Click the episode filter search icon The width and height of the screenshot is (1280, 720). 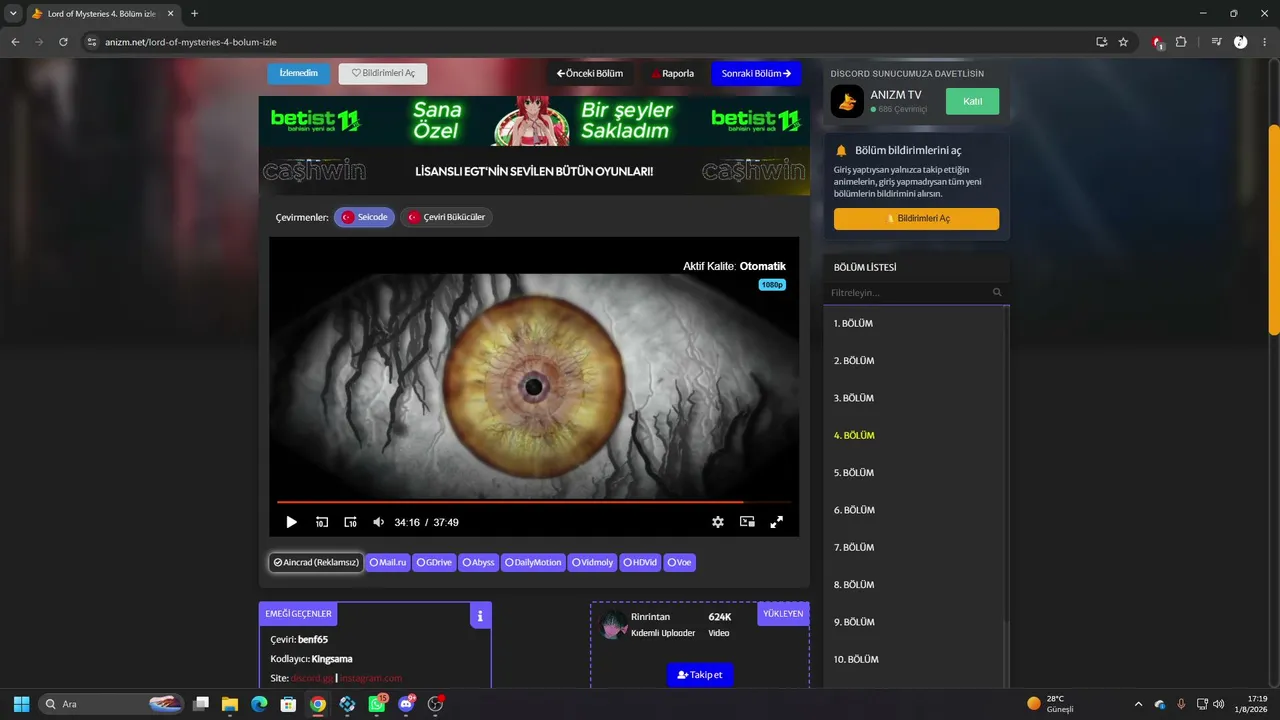[x=997, y=293]
